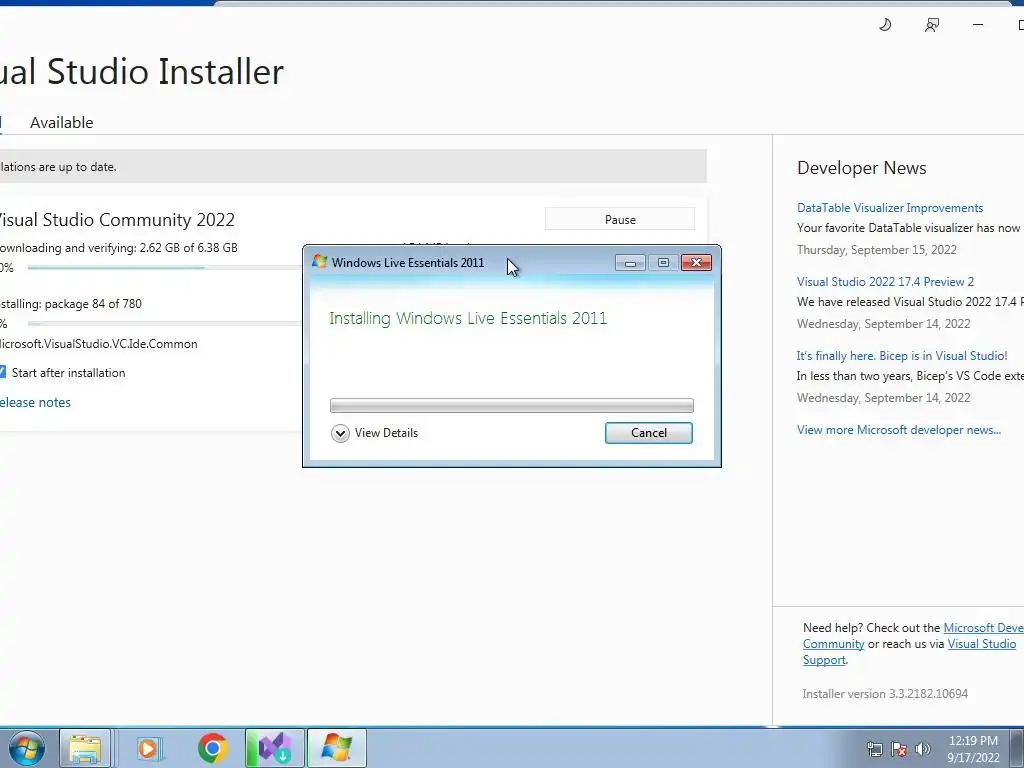The image size is (1024, 768).
Task: Open the Release notes link
Action: pyautogui.click(x=35, y=402)
